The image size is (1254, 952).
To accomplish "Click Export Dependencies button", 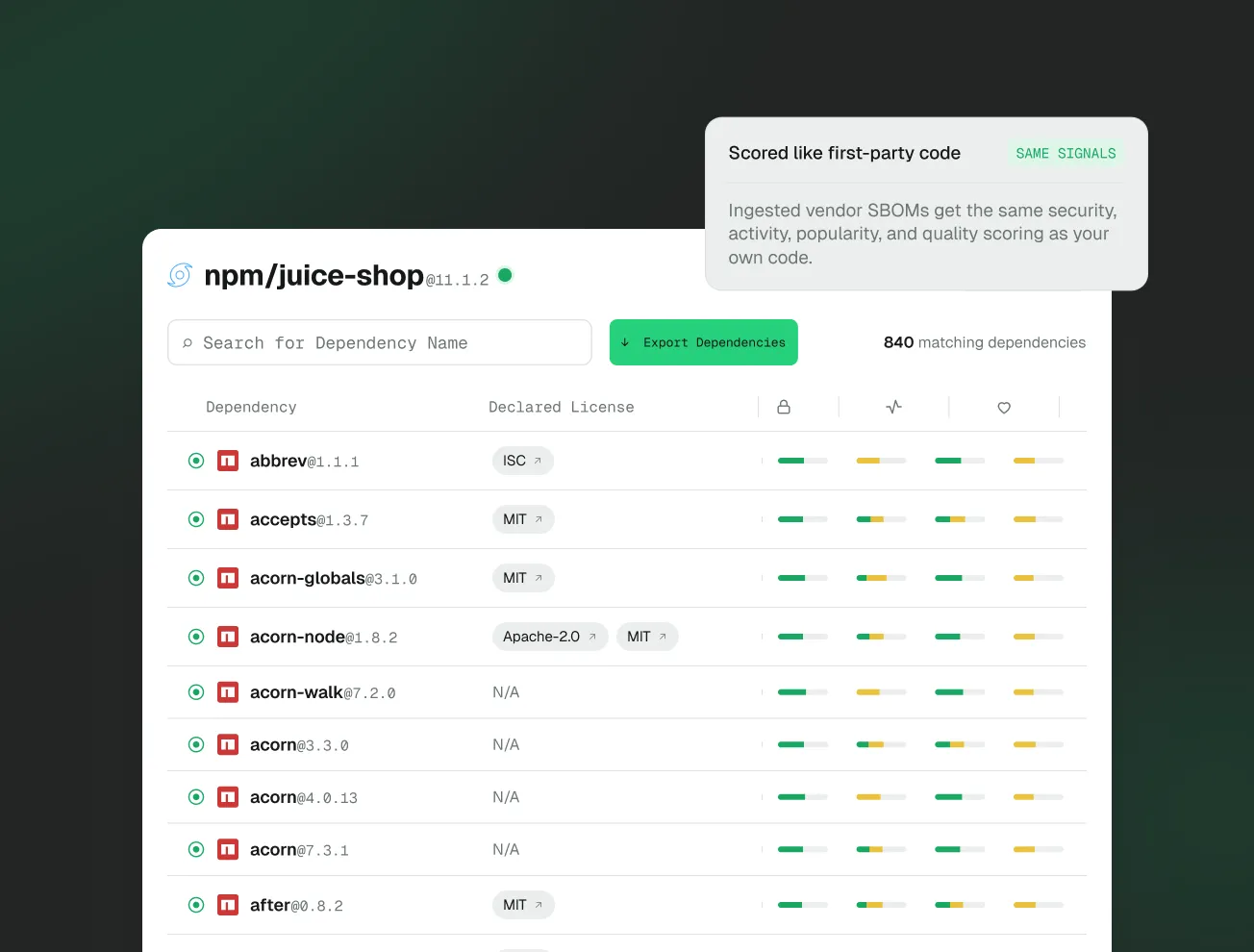I will (x=704, y=342).
